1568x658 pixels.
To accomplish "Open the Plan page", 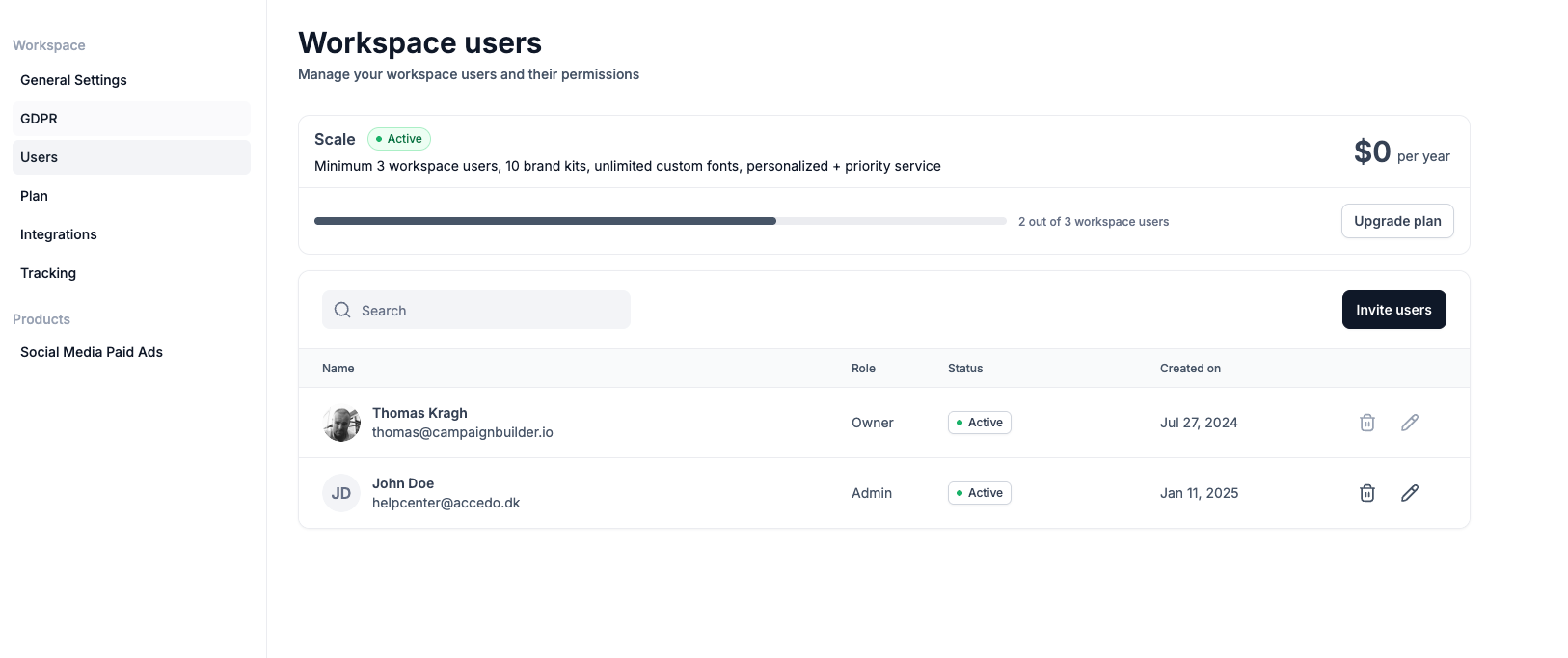I will (34, 196).
